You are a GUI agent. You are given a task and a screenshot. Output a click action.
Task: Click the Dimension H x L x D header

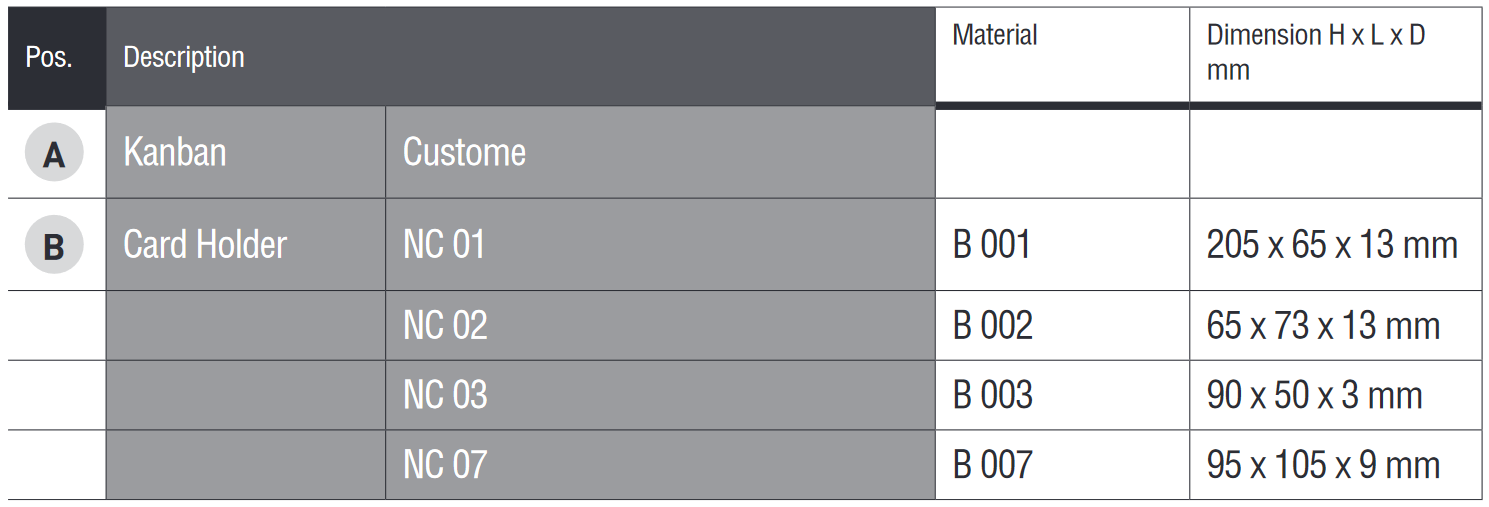pos(1315,51)
